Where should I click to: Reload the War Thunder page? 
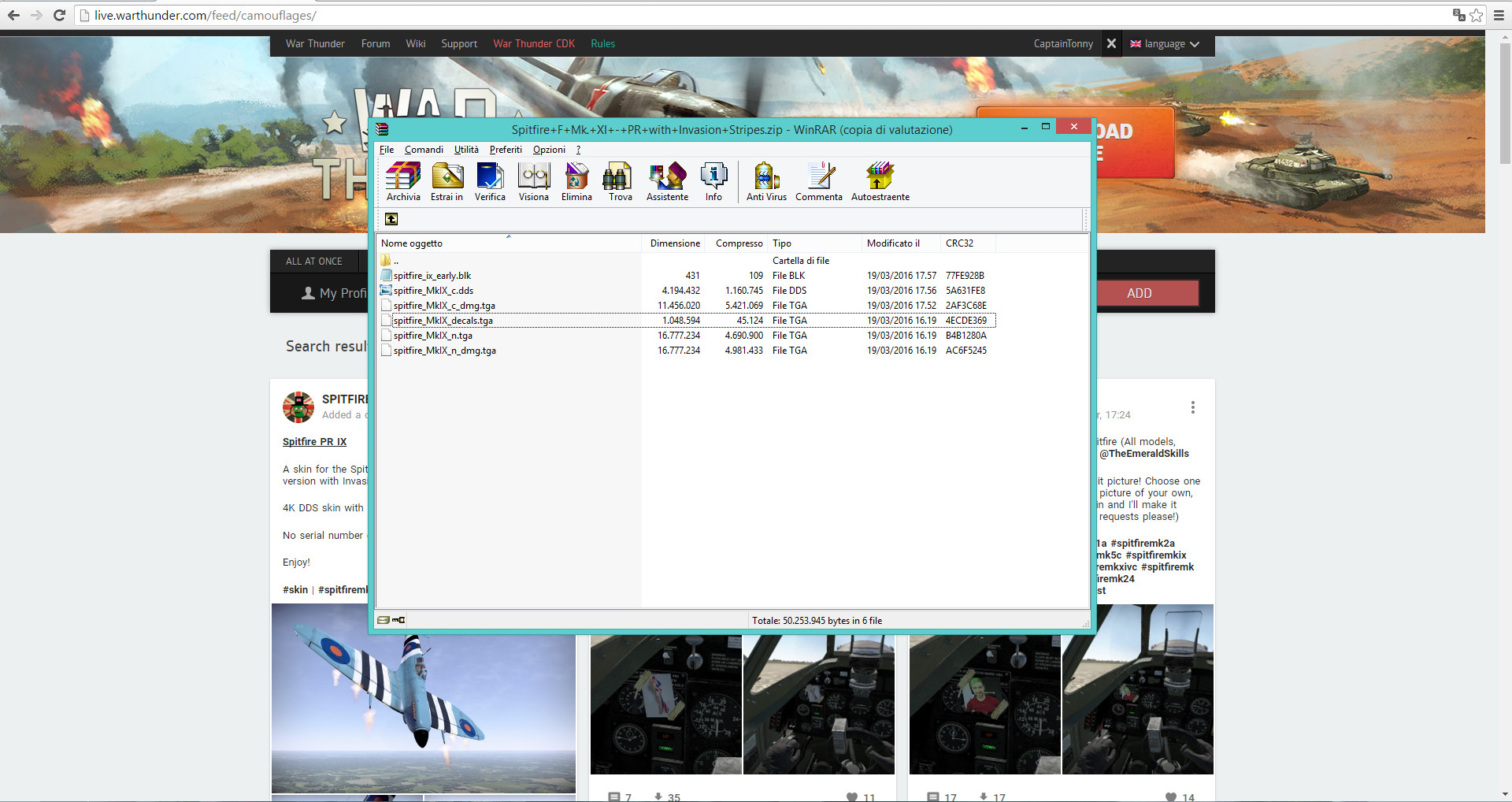tap(59, 15)
